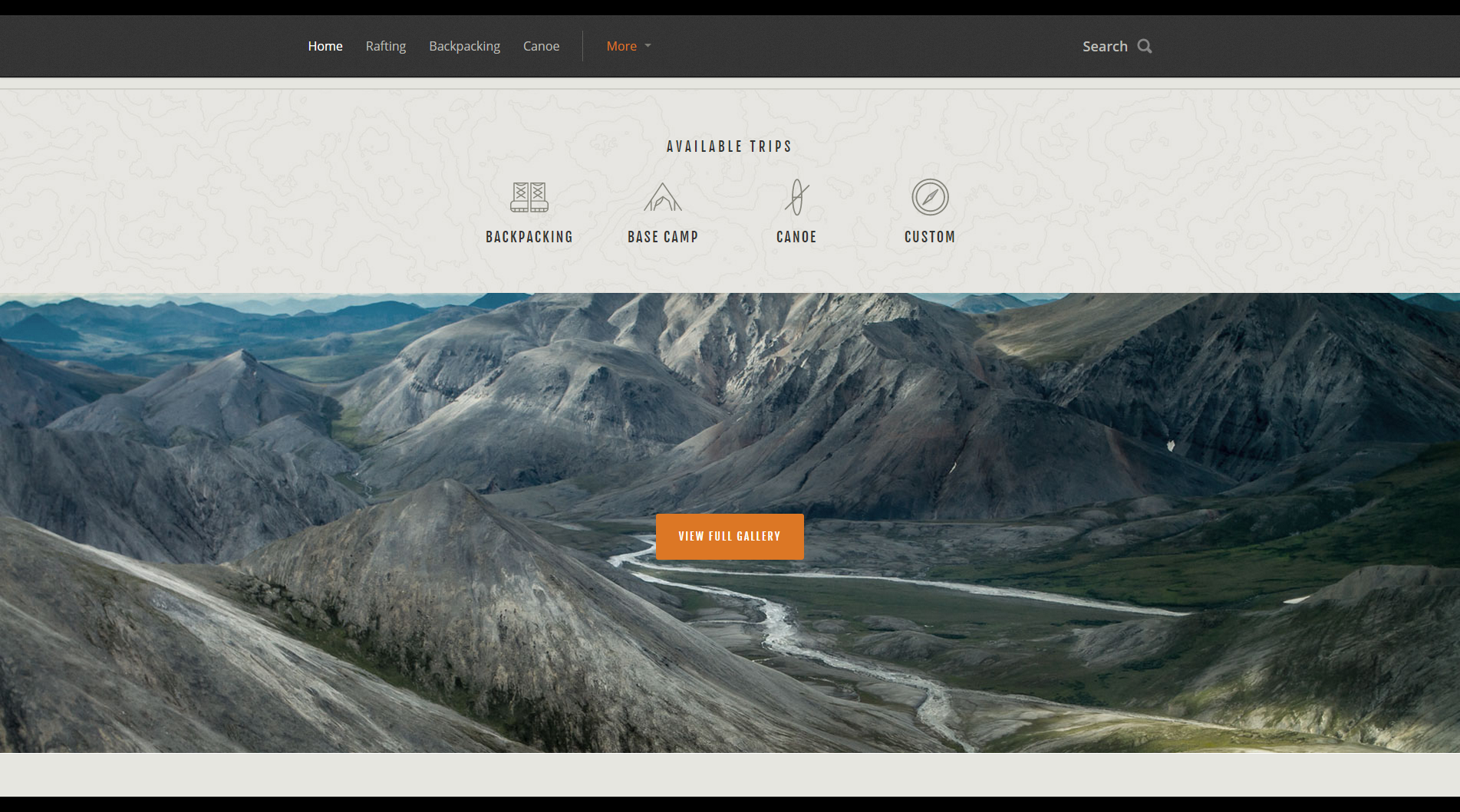This screenshot has height=812, width=1460.
Task: Click the CUSTOM trip label
Action: click(x=930, y=237)
